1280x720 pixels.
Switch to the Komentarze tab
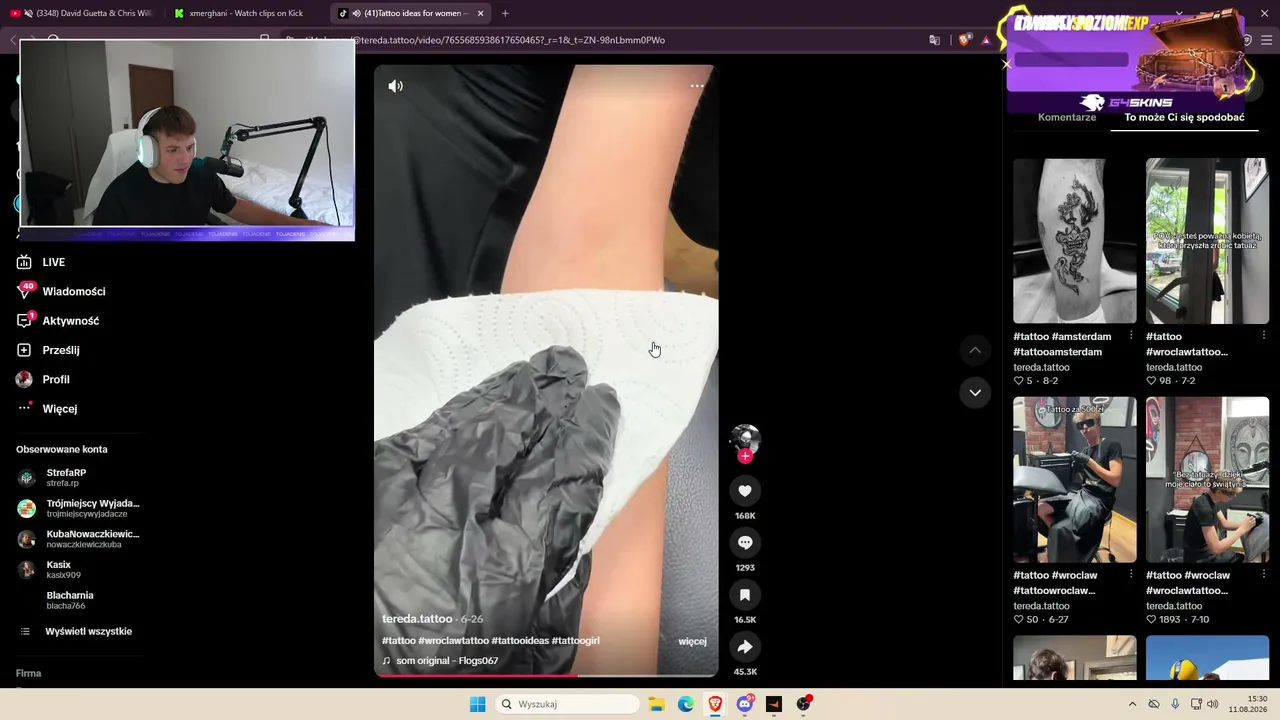[x=1067, y=117]
